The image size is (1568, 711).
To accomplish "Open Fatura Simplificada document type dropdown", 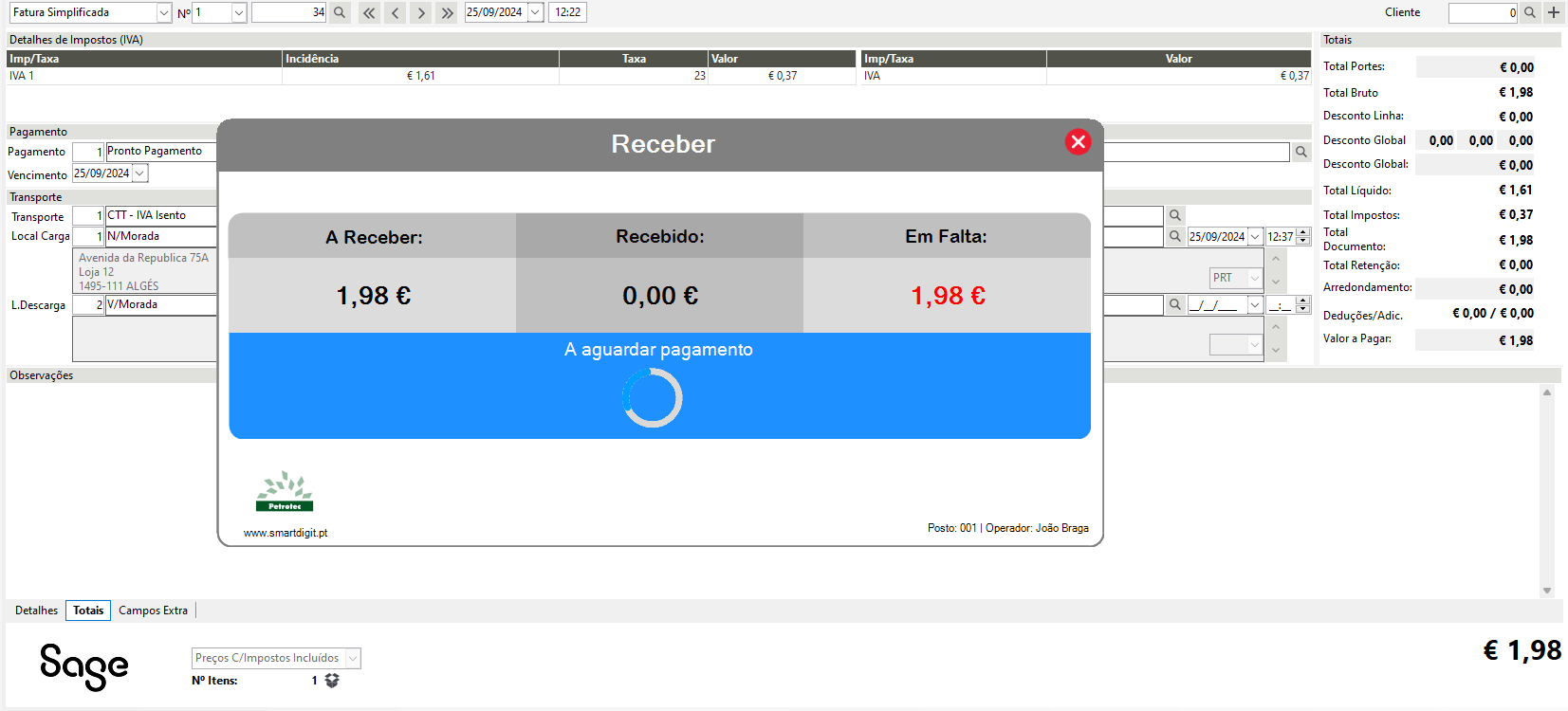I will point(164,12).
